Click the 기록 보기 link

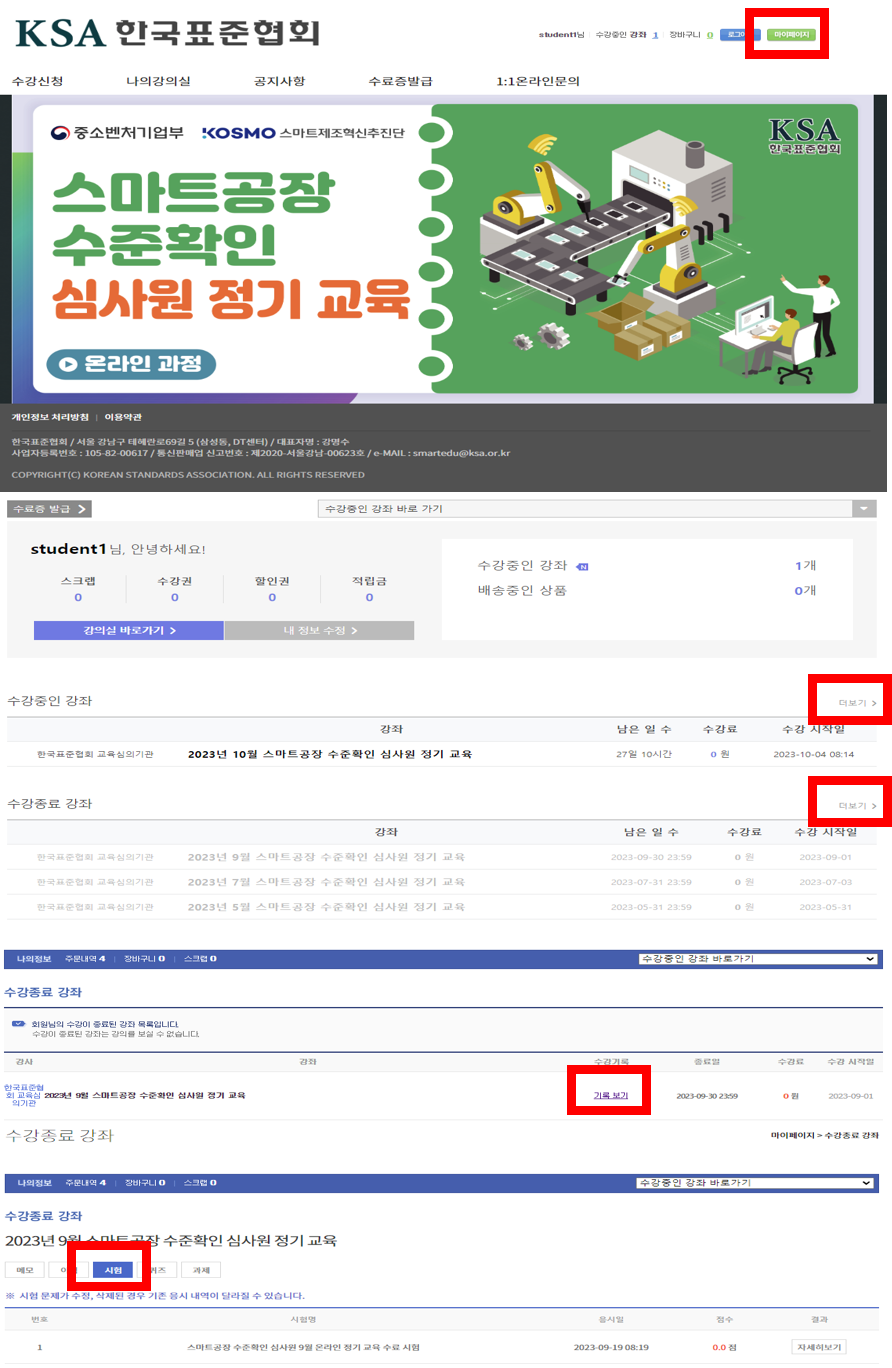pos(610,1096)
